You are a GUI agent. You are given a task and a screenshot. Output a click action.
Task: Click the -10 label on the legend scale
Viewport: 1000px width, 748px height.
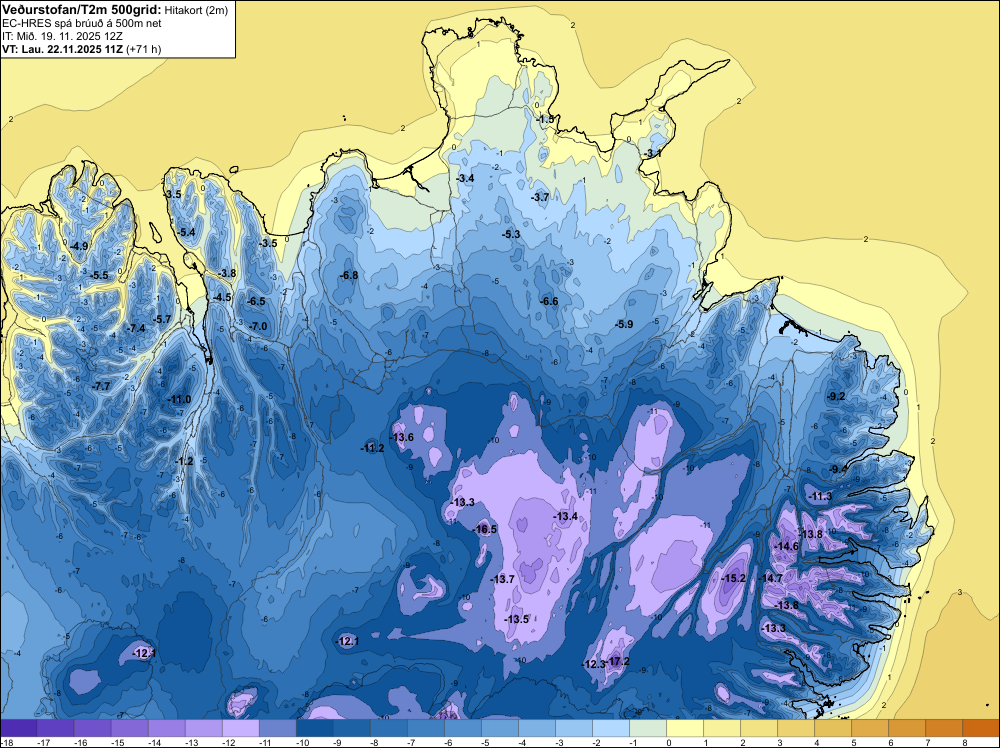(x=302, y=742)
